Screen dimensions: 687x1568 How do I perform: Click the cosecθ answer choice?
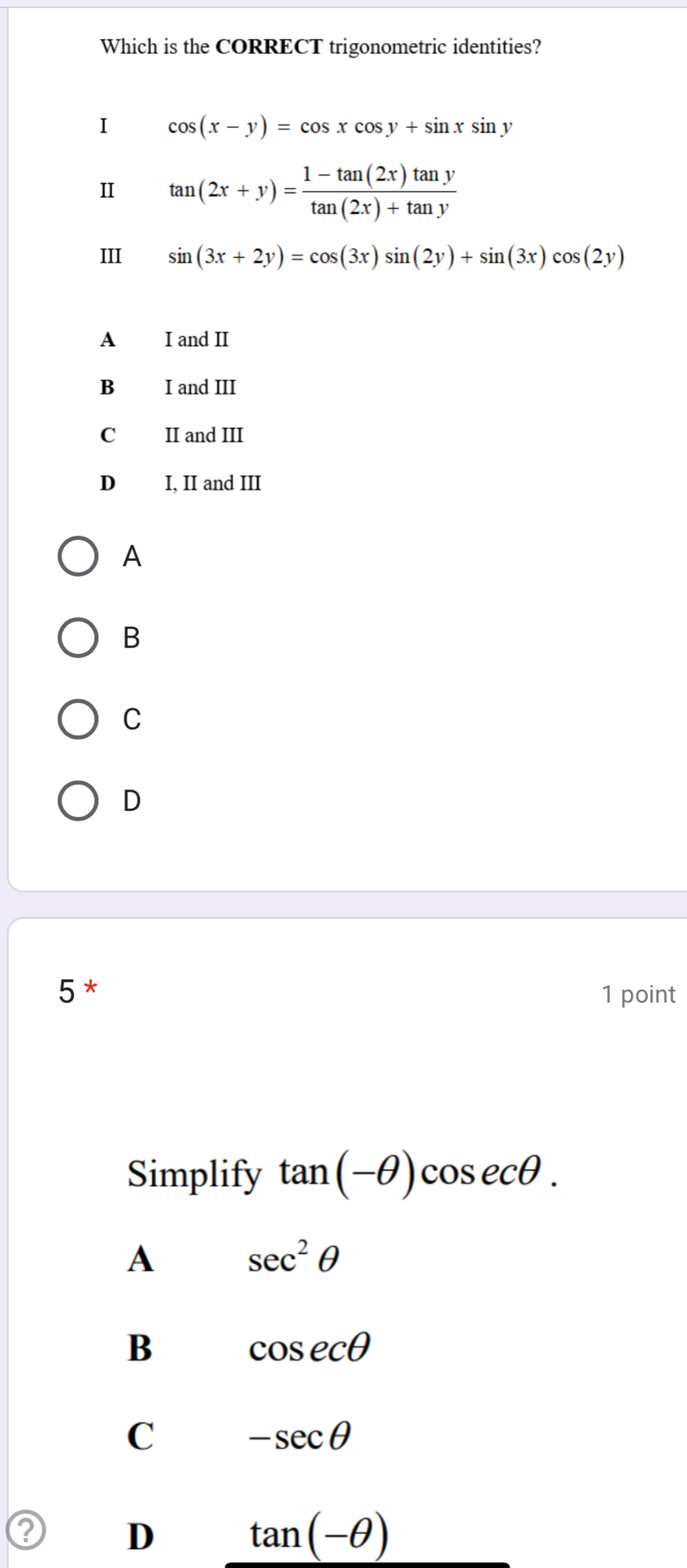coord(309,1348)
